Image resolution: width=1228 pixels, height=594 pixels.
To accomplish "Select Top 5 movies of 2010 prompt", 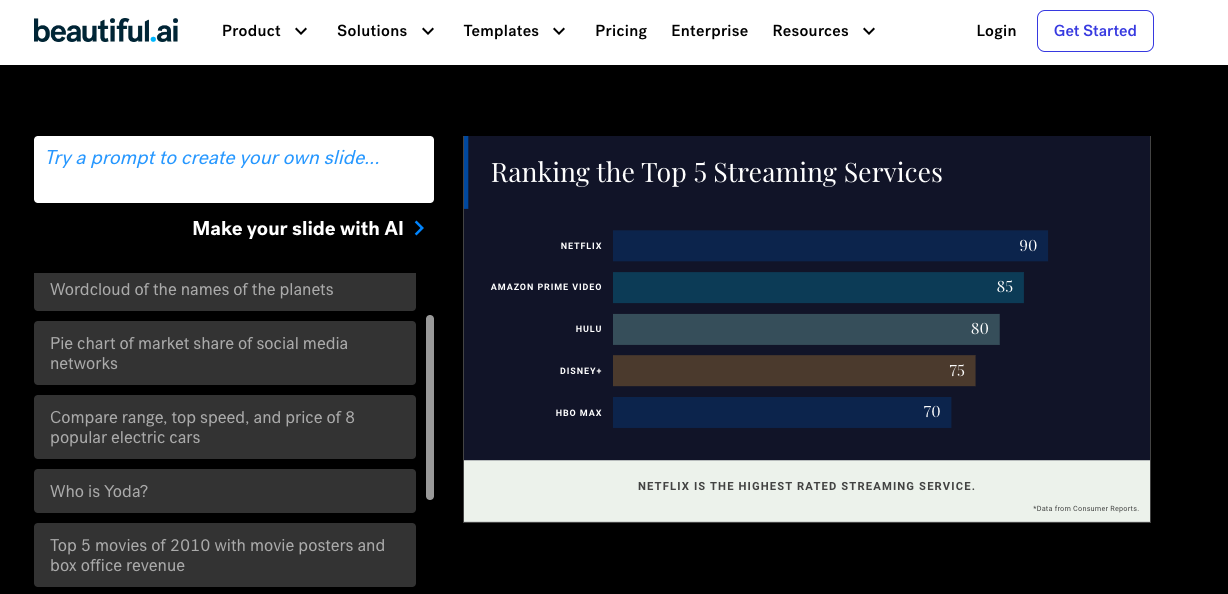I will (x=224, y=555).
